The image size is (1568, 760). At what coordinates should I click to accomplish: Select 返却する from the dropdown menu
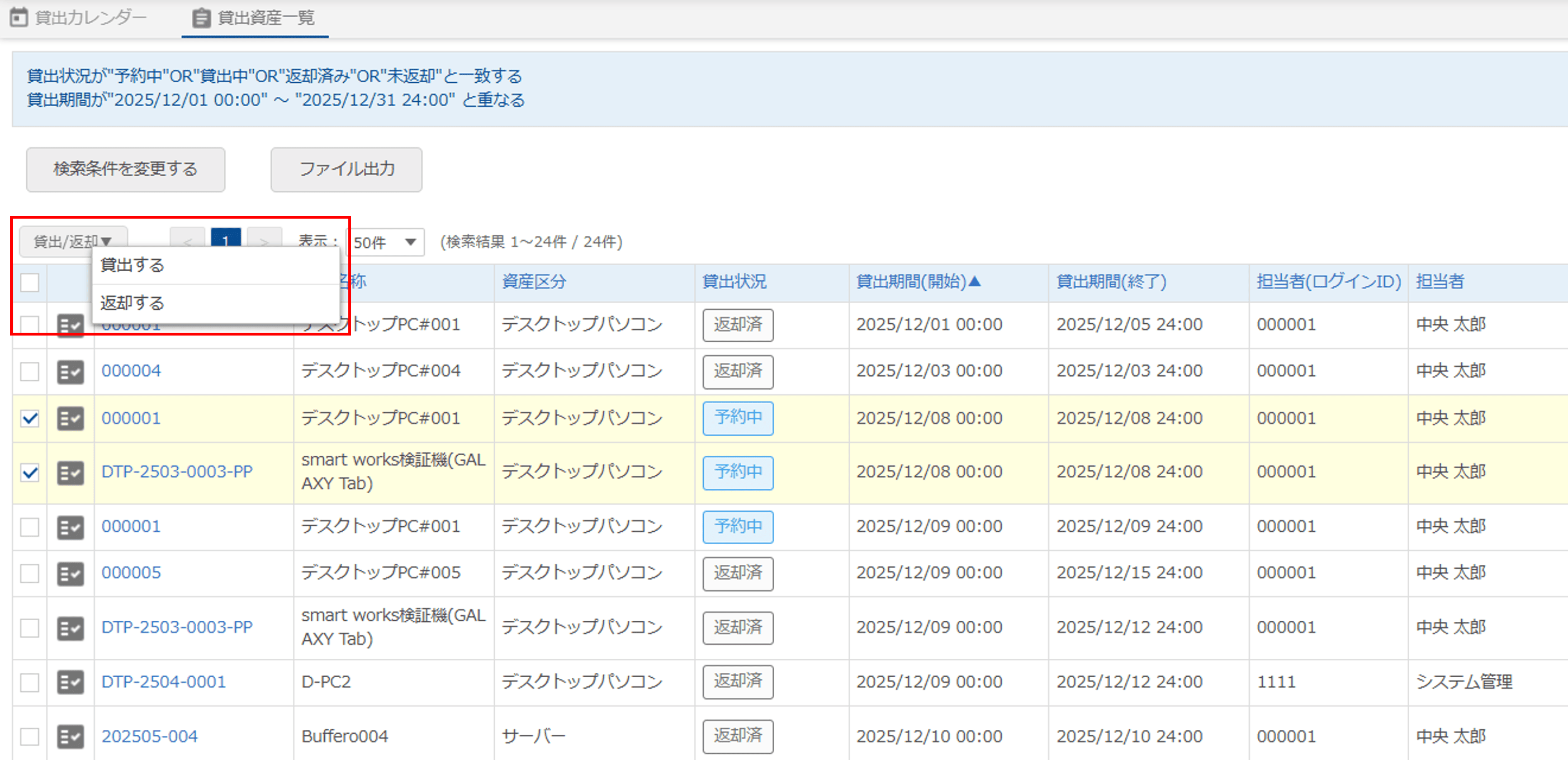tap(132, 303)
